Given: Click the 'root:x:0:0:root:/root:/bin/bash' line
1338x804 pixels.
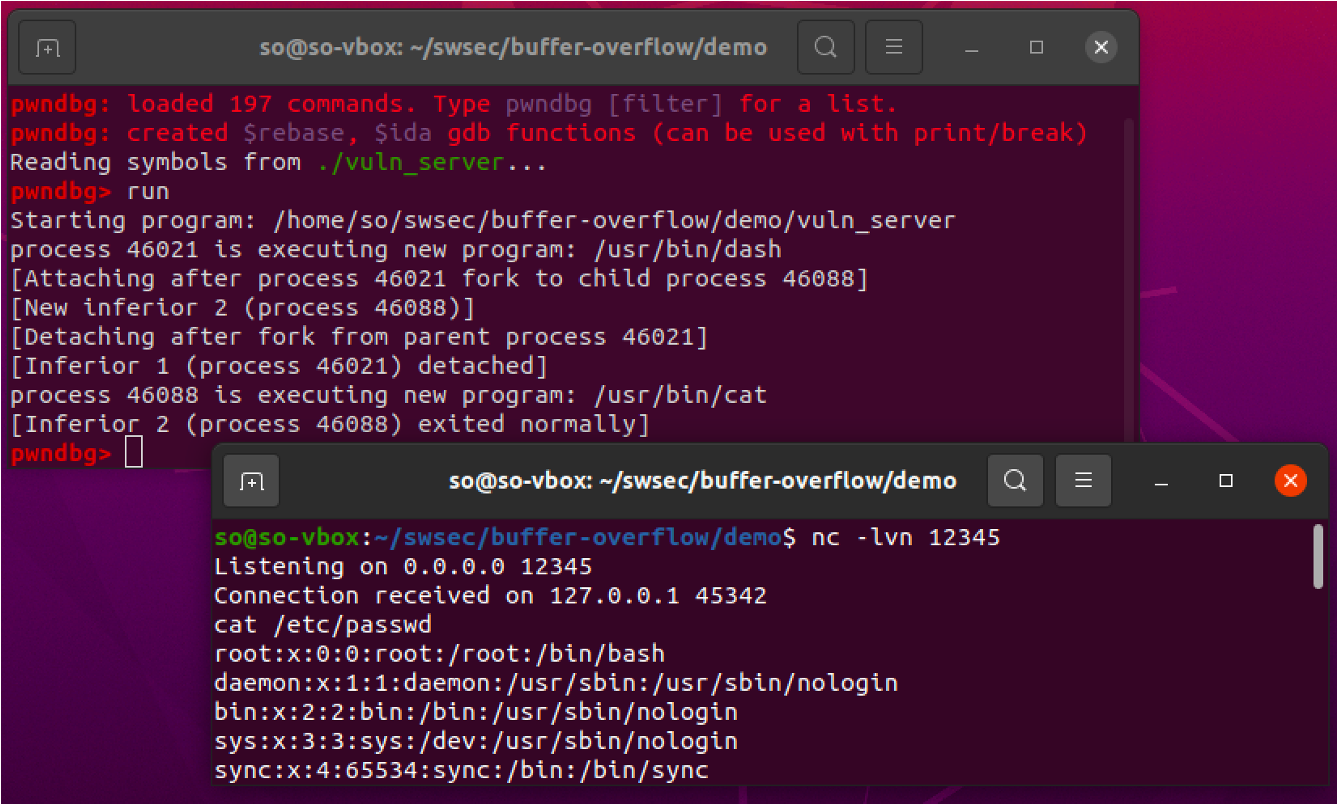Looking at the screenshot, I should pos(440,654).
